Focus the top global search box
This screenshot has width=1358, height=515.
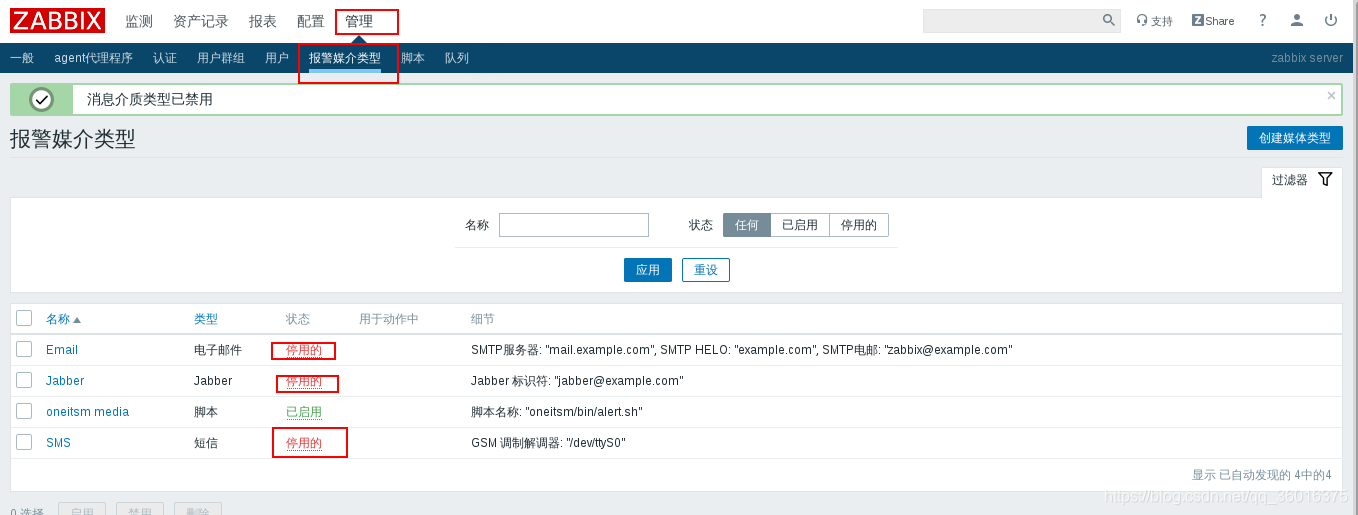tap(1011, 21)
